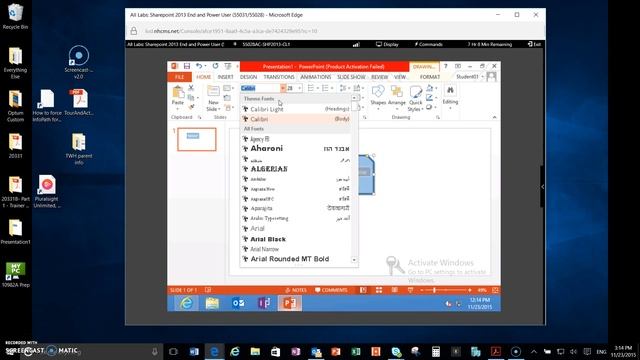Open Outlook in remote taskbar

click(x=238, y=303)
